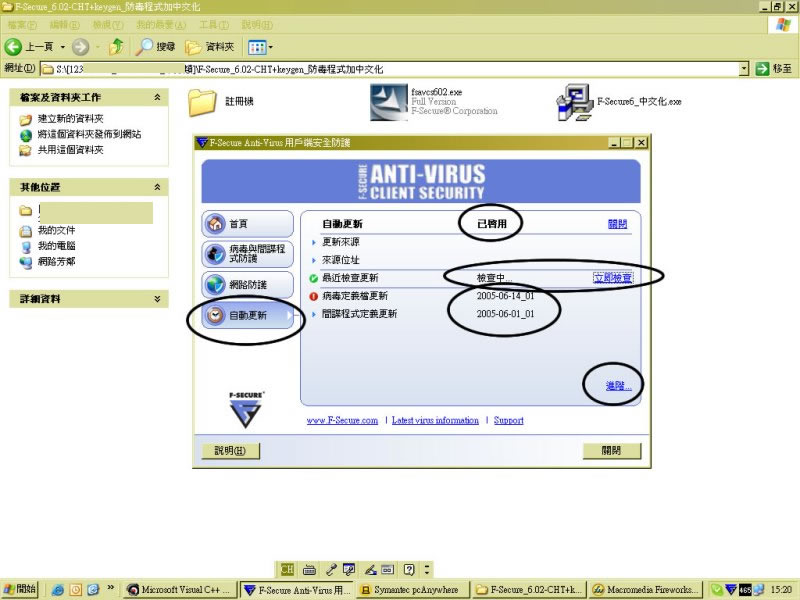Open 網路防護 section

pos(247,285)
